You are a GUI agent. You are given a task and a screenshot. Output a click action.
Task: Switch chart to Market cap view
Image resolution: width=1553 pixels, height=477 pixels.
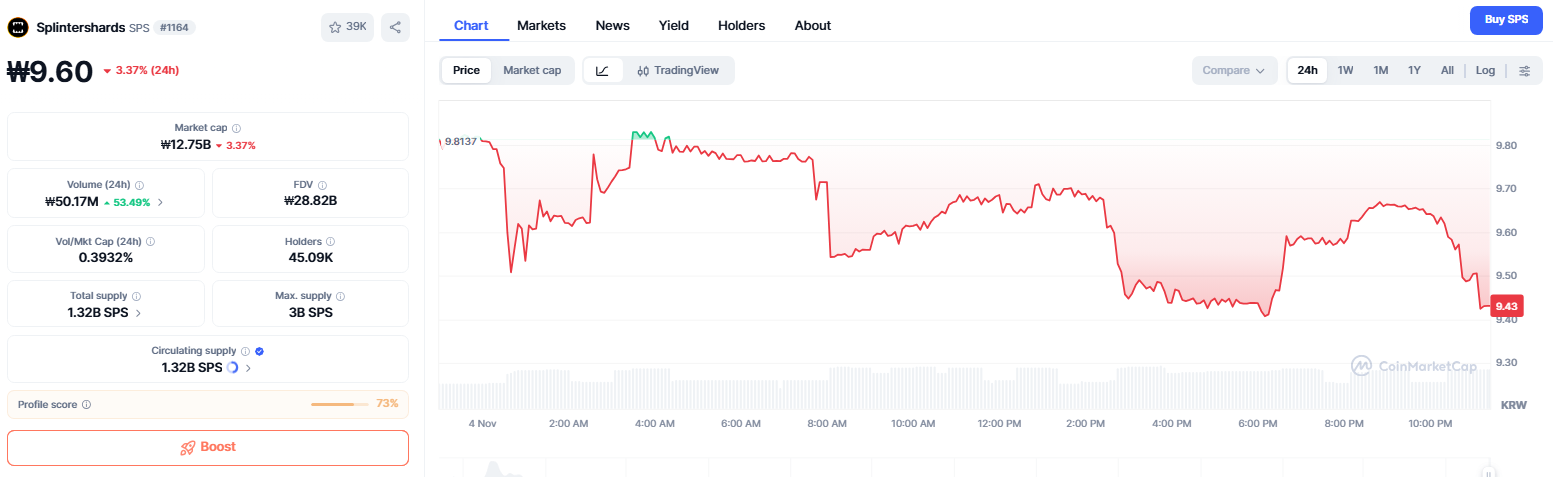pyautogui.click(x=531, y=70)
